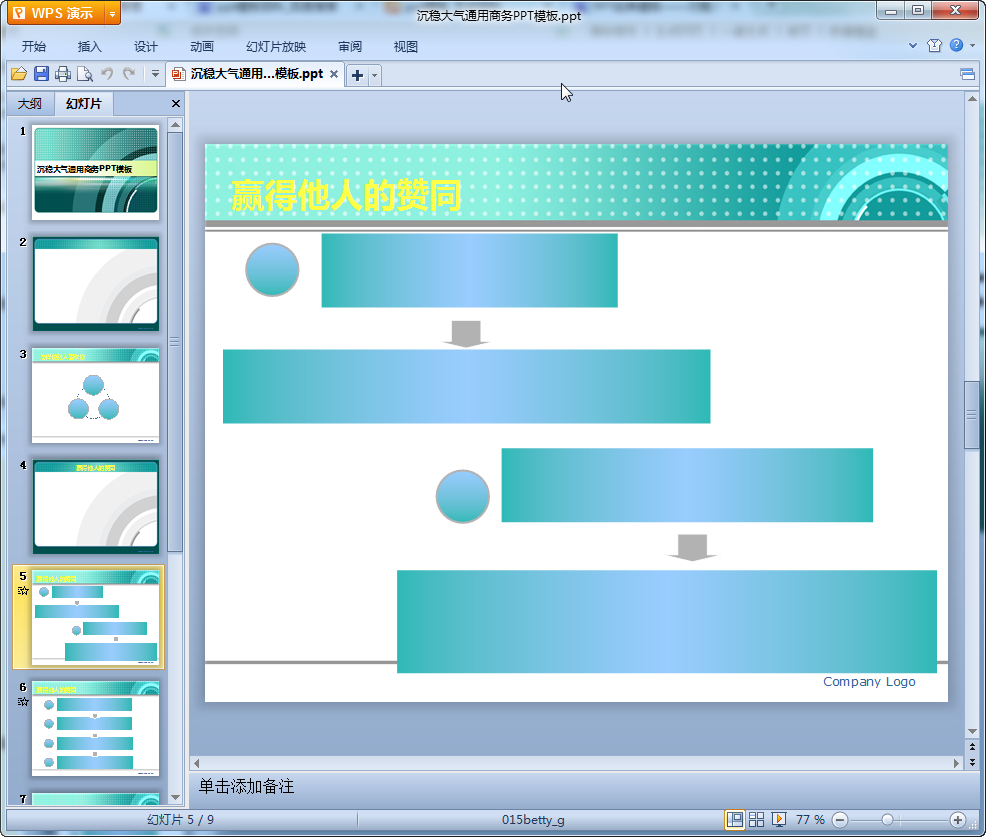Select the bottom largest gradient rectangle
986x837 pixels.
667,621
